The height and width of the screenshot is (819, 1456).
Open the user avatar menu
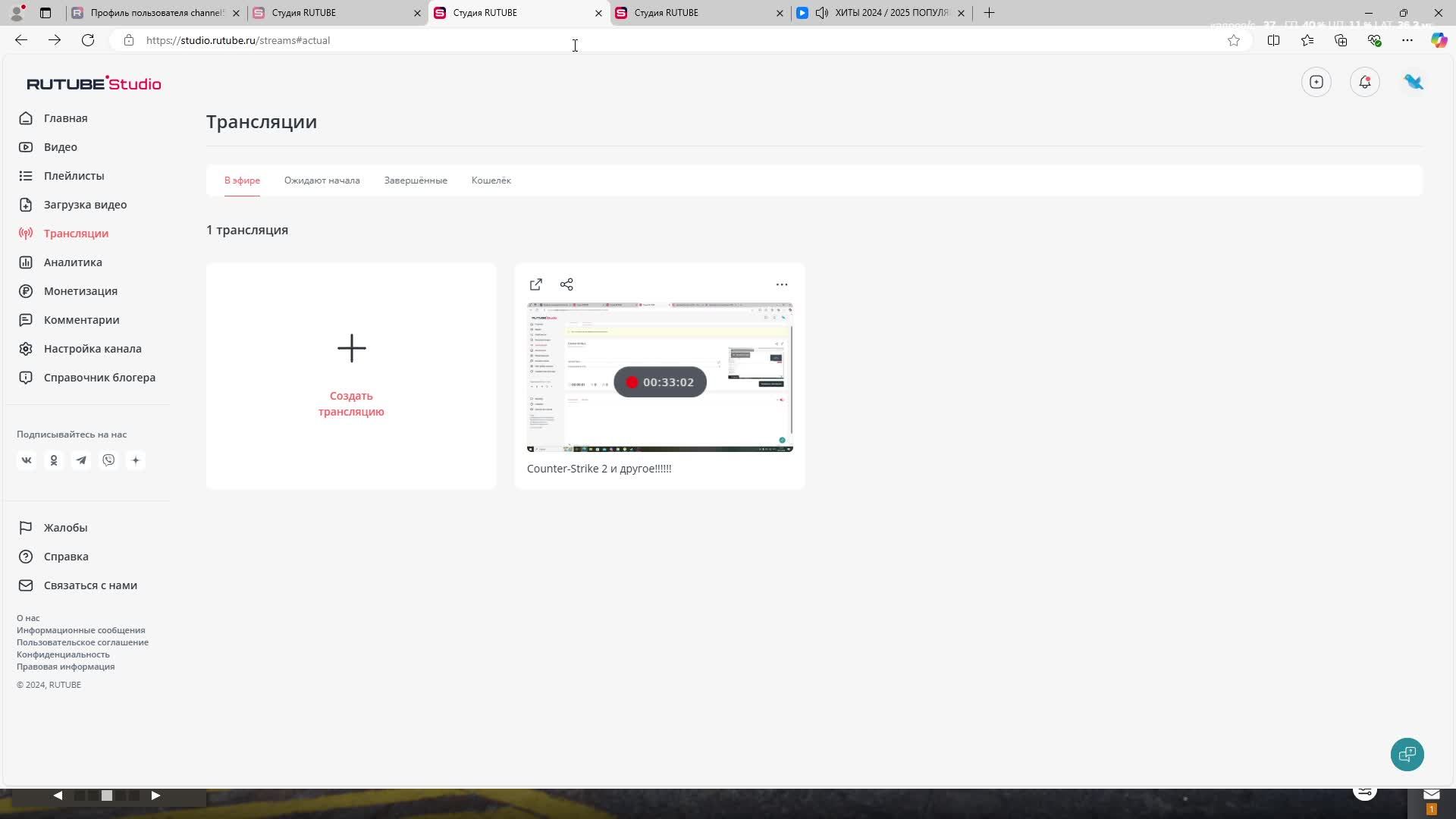point(1414,82)
